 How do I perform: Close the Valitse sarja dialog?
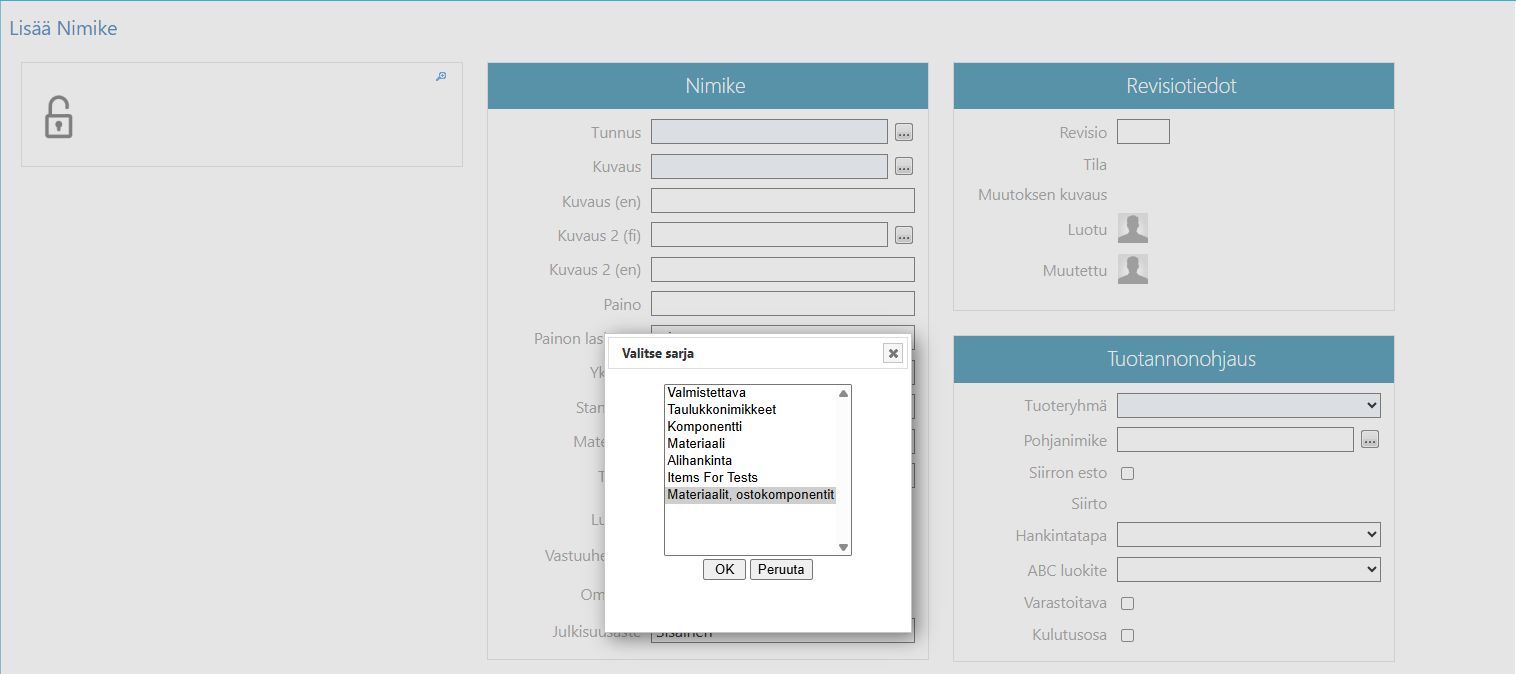[x=893, y=353]
